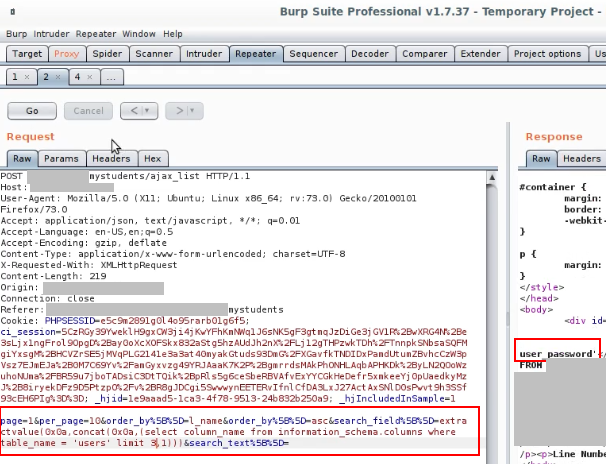Switch to the Decoder tab
Image resolution: width=606 pixels, height=464 pixels.
(370, 54)
